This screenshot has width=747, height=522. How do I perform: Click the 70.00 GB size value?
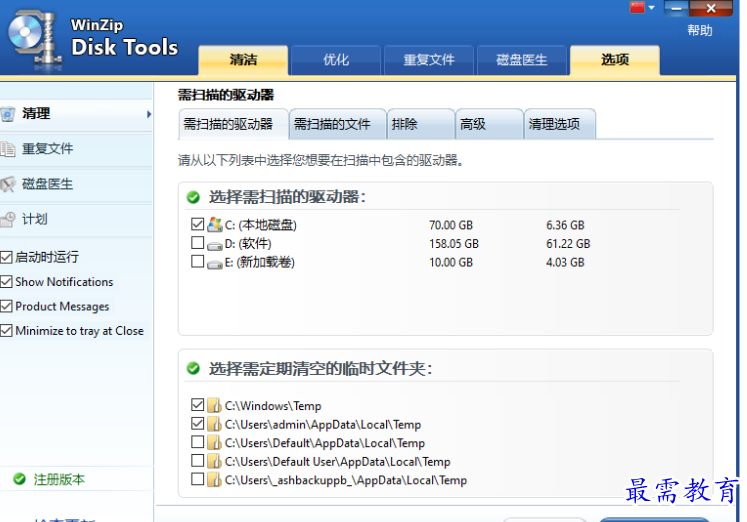click(x=451, y=225)
